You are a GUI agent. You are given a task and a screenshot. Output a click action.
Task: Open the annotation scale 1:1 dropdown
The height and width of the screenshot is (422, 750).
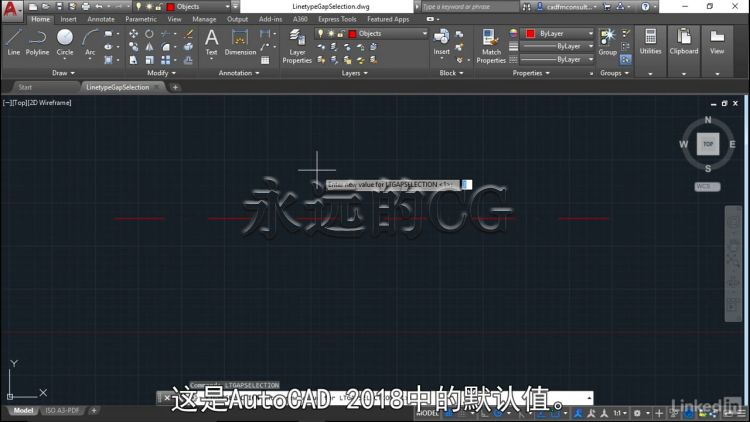[x=620, y=413]
